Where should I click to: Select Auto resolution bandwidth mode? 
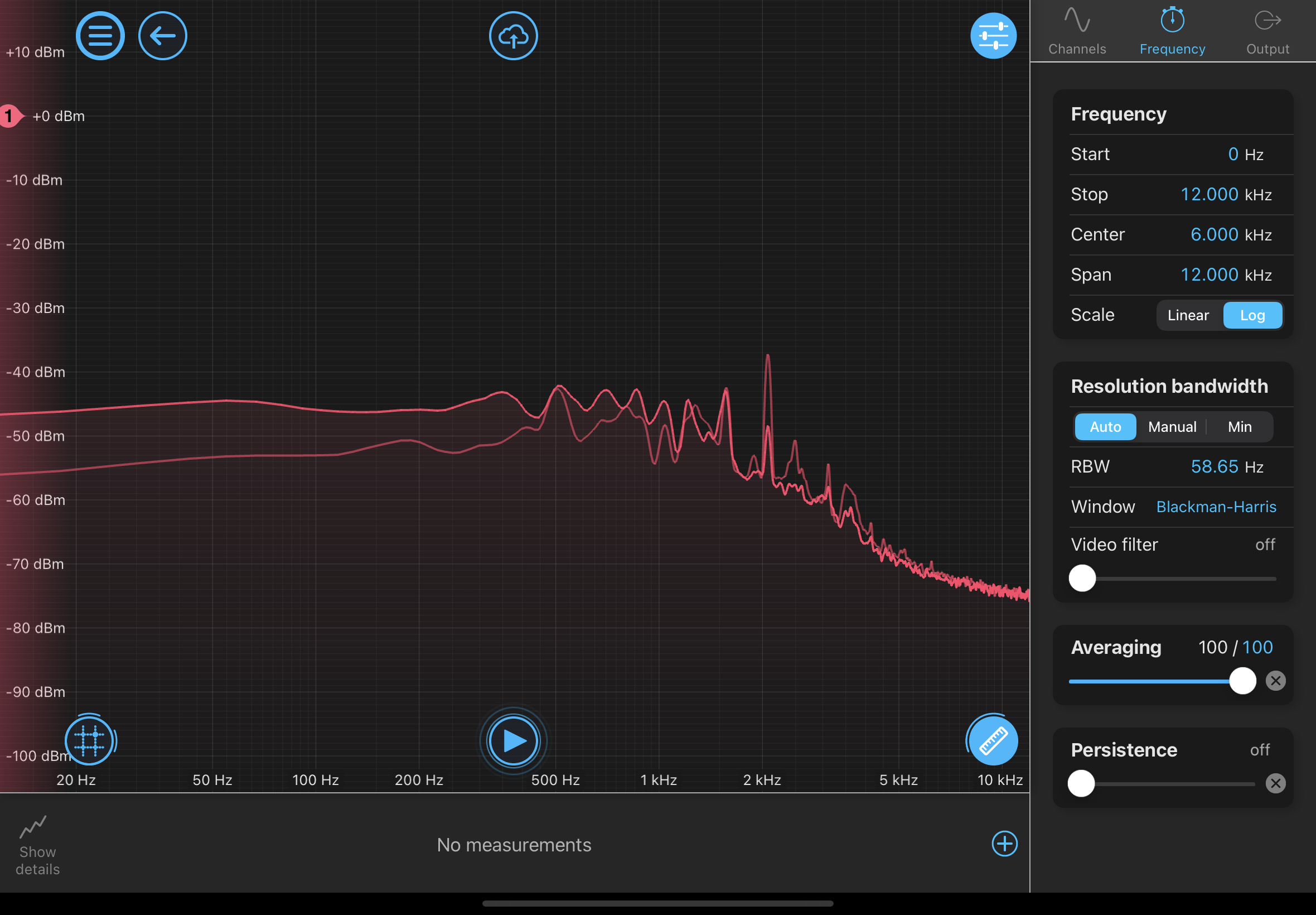1105,427
